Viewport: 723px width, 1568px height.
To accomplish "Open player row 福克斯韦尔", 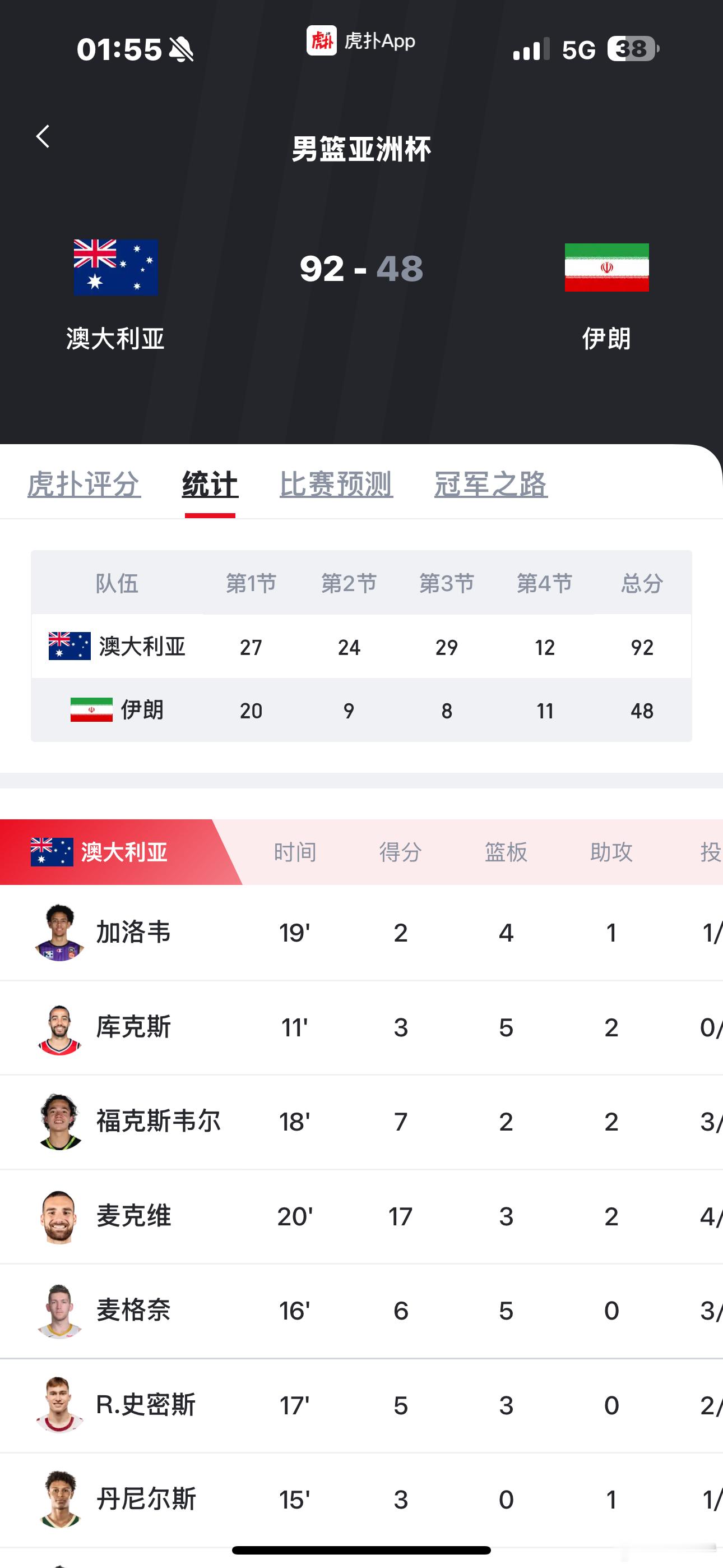I will pos(361,1122).
